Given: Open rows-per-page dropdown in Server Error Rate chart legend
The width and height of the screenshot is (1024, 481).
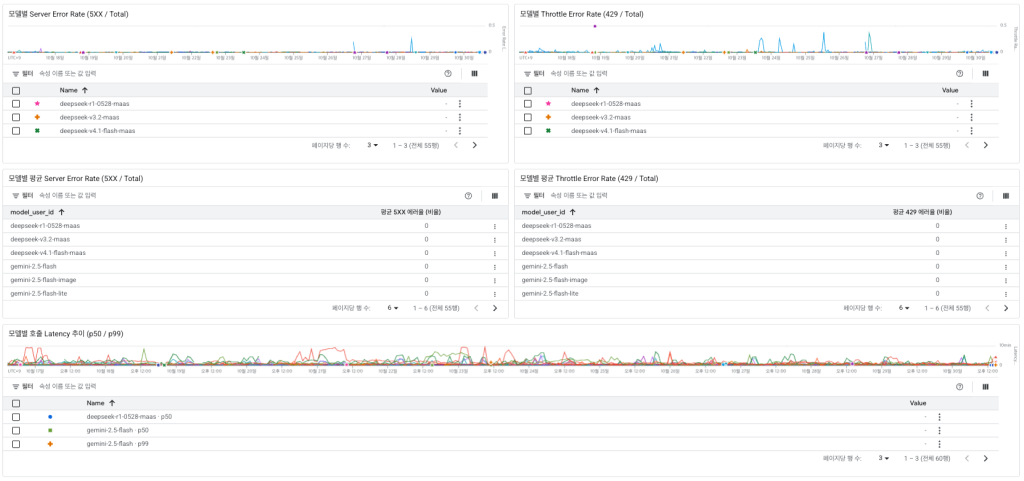Looking at the screenshot, I should coord(372,145).
